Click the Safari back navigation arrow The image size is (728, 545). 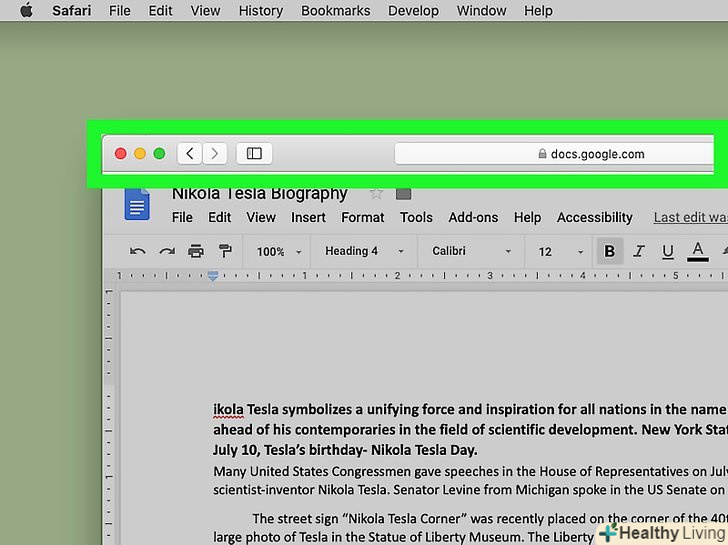pos(190,154)
